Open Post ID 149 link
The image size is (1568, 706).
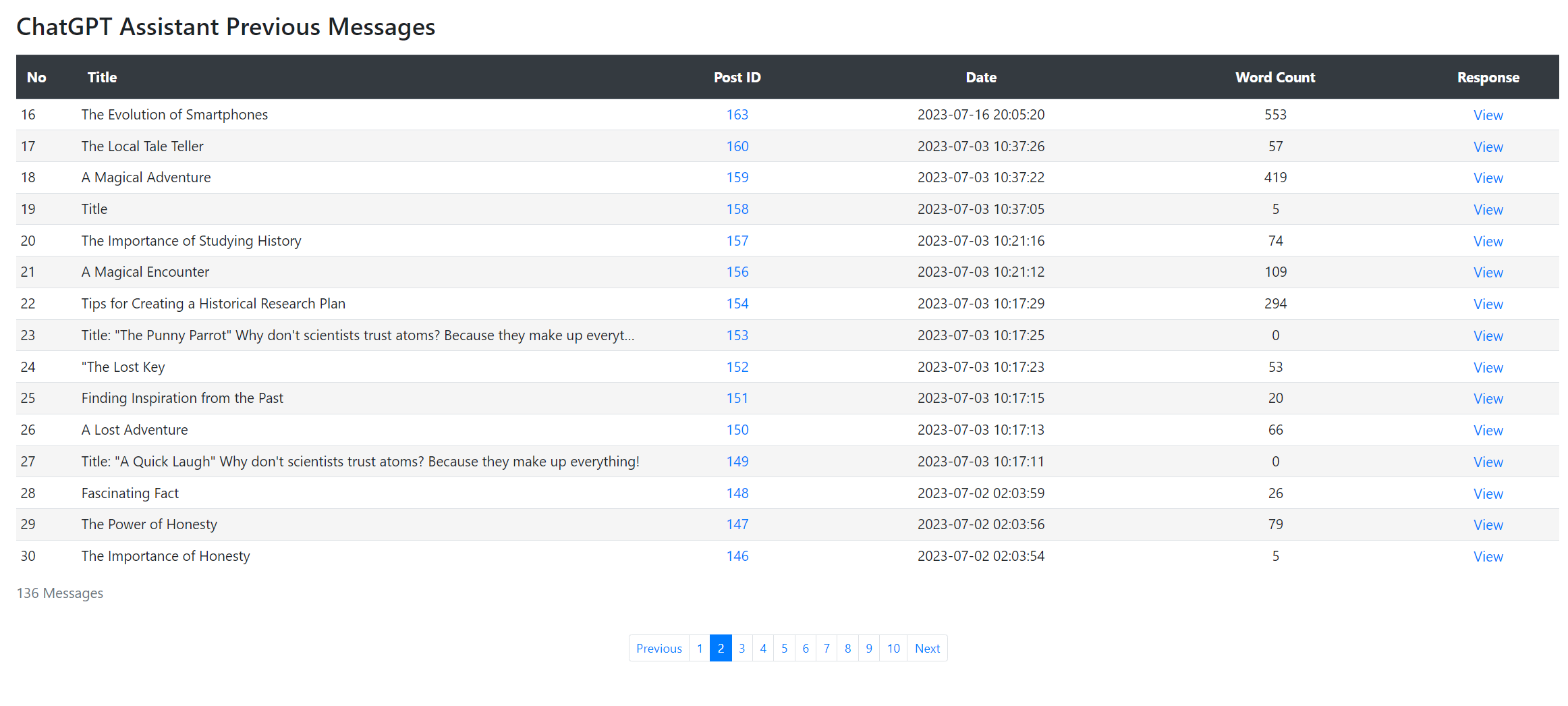pyautogui.click(x=737, y=462)
